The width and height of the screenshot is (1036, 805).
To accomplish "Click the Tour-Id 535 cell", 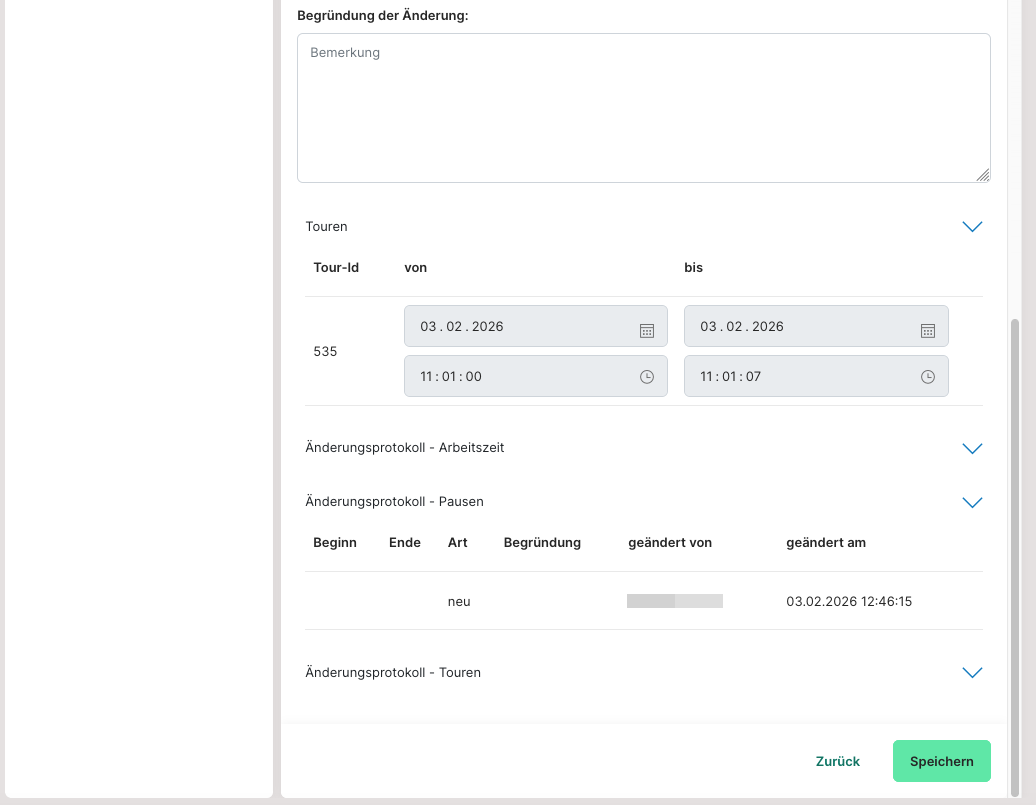I will (325, 352).
